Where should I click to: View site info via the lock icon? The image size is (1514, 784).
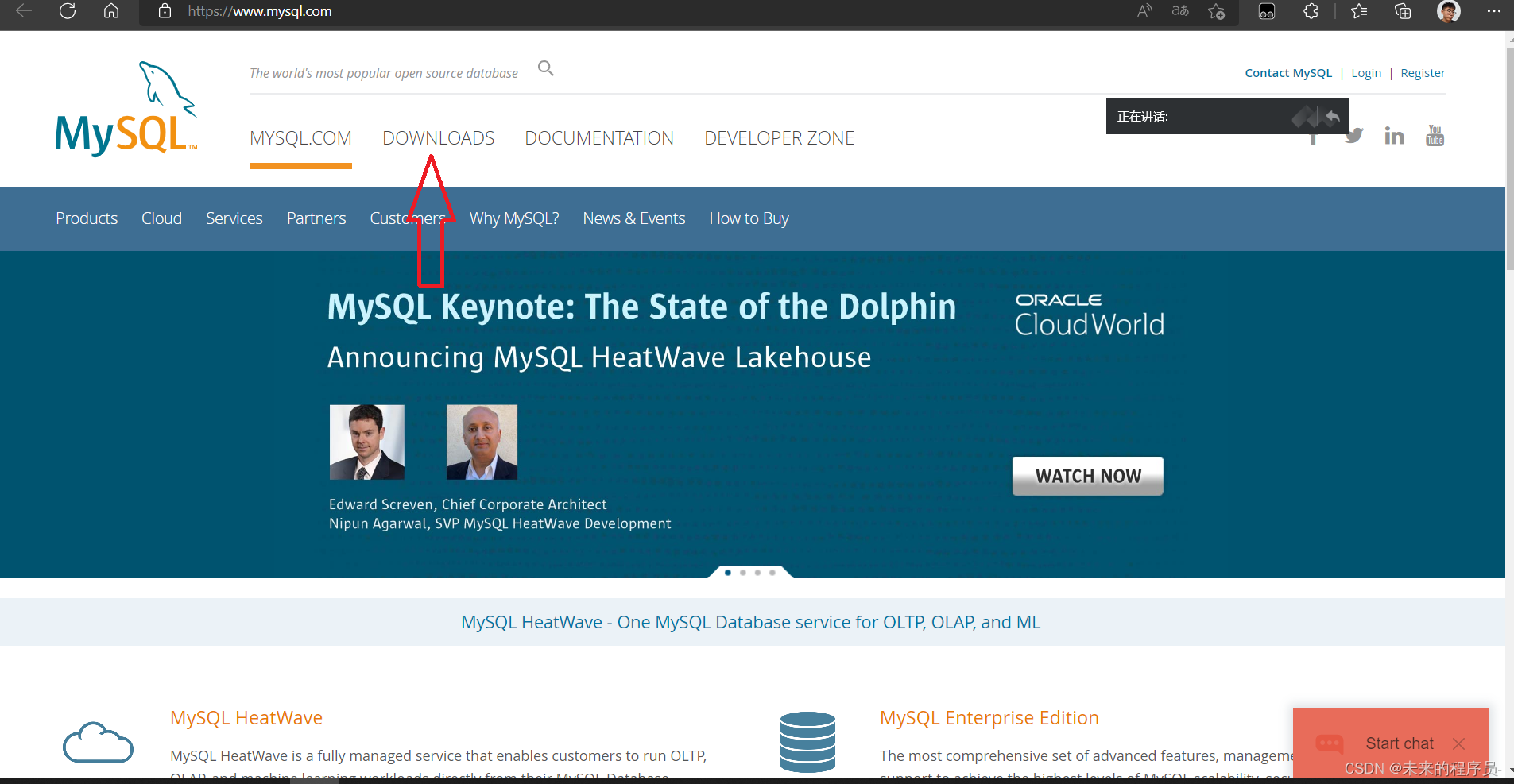(165, 11)
